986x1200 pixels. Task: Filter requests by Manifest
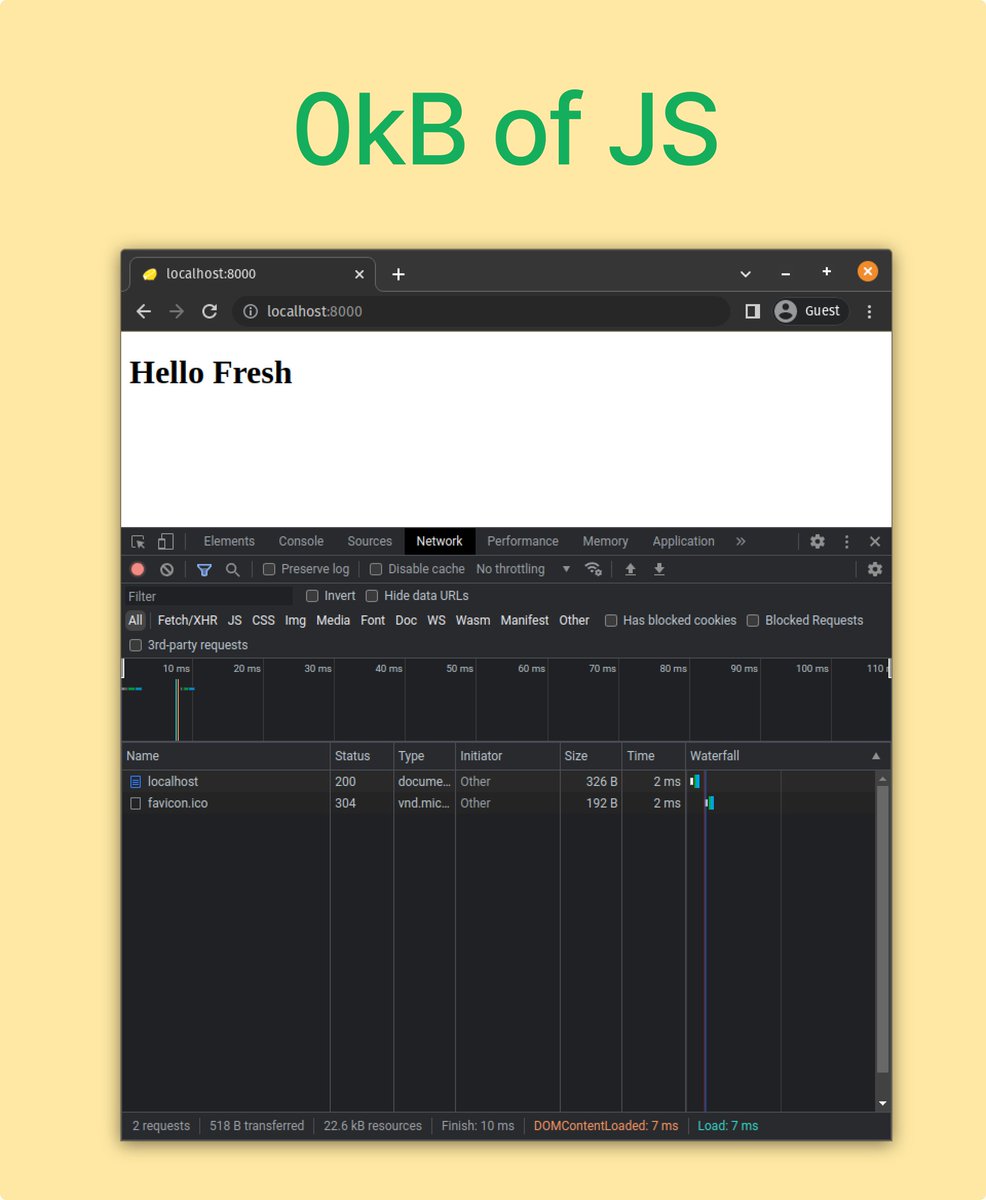tap(525, 620)
